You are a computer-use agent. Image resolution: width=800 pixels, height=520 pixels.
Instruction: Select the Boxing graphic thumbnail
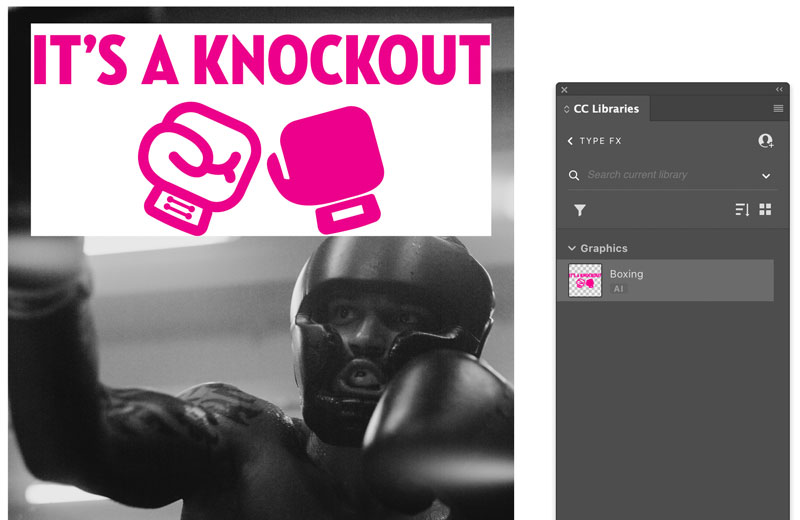[585, 280]
